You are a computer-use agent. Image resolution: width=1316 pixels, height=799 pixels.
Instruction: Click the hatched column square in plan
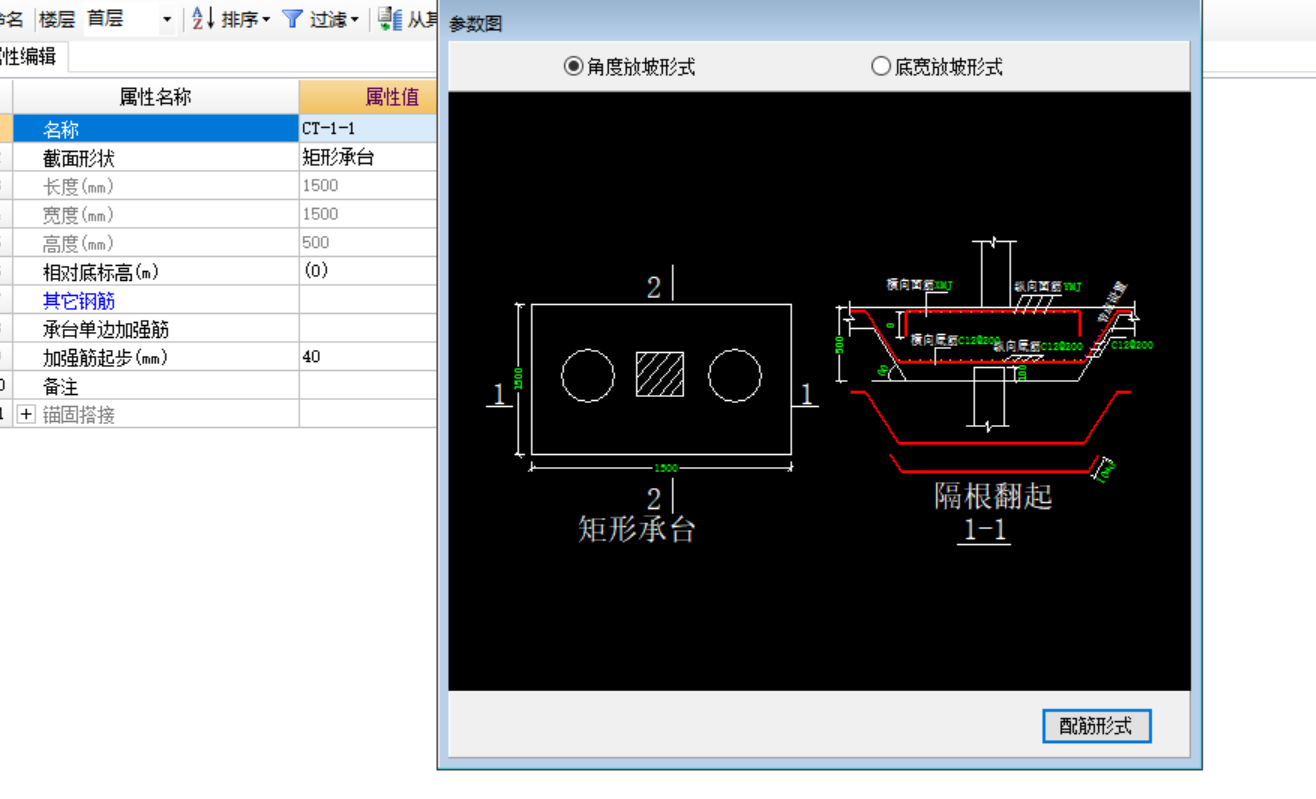point(660,373)
